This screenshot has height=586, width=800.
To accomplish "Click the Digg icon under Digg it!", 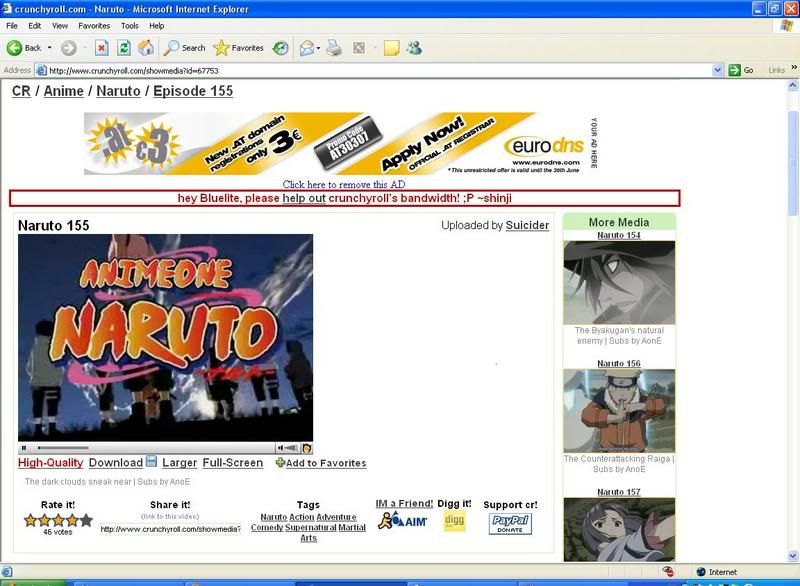I will [x=454, y=521].
